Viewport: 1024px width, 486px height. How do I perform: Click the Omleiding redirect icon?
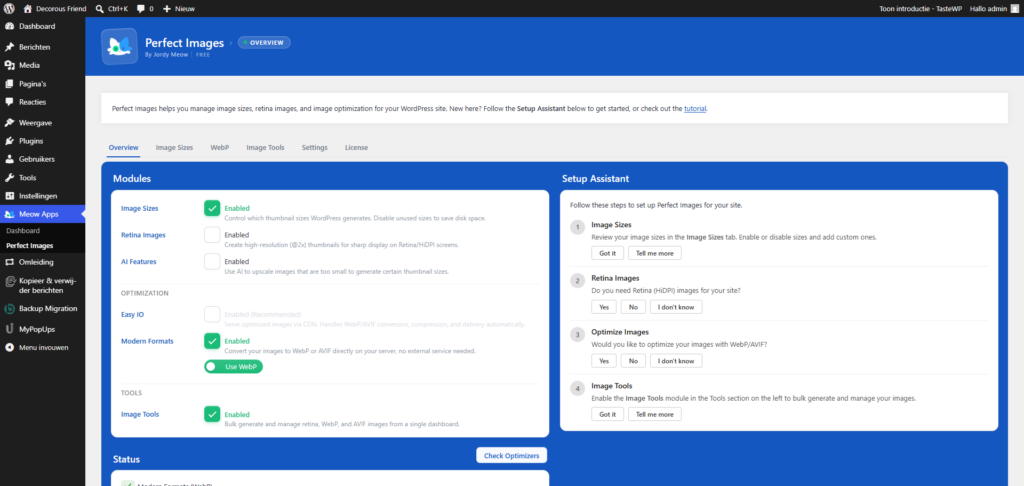click(x=9, y=262)
